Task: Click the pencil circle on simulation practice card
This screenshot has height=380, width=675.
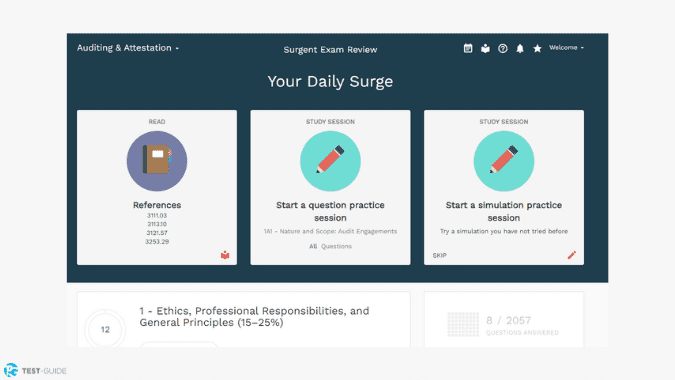Action: pyautogui.click(x=504, y=161)
